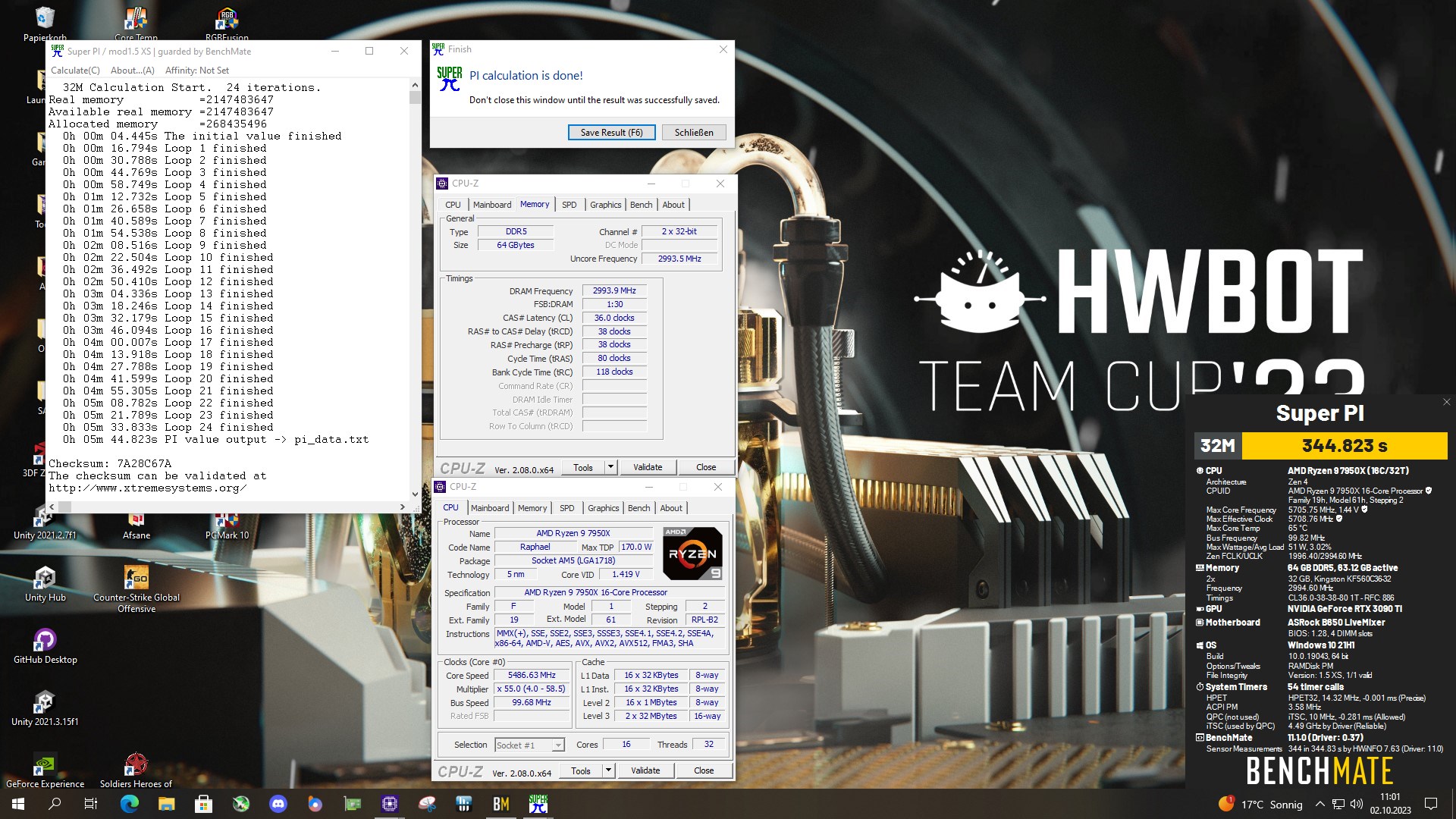This screenshot has width=1456, height=819.
Task: Switch to Mainboard tab in lower CPU-Z
Action: click(490, 508)
